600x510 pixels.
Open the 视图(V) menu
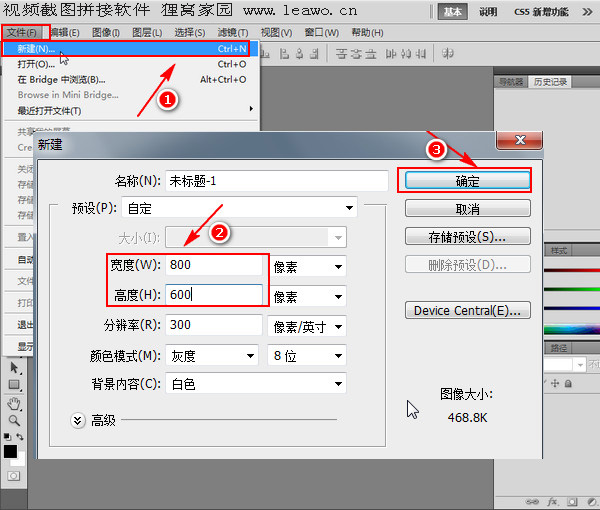[276, 33]
